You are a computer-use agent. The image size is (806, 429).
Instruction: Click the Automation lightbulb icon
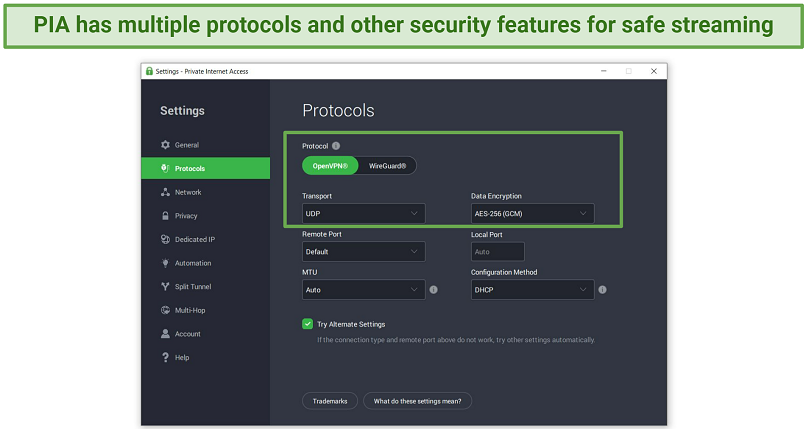coord(165,263)
